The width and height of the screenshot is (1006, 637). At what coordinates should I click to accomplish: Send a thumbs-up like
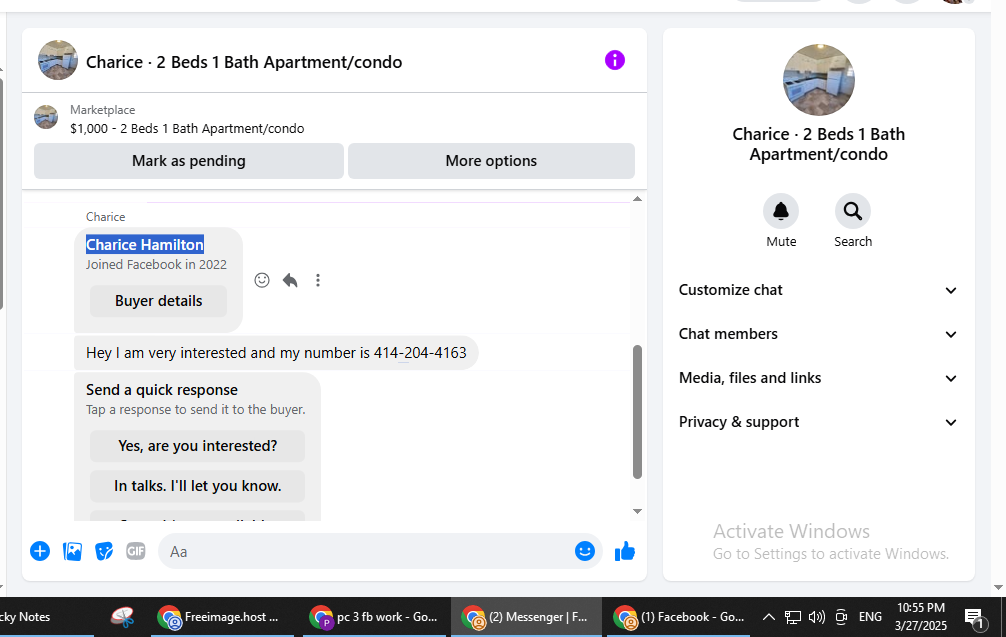coord(624,551)
